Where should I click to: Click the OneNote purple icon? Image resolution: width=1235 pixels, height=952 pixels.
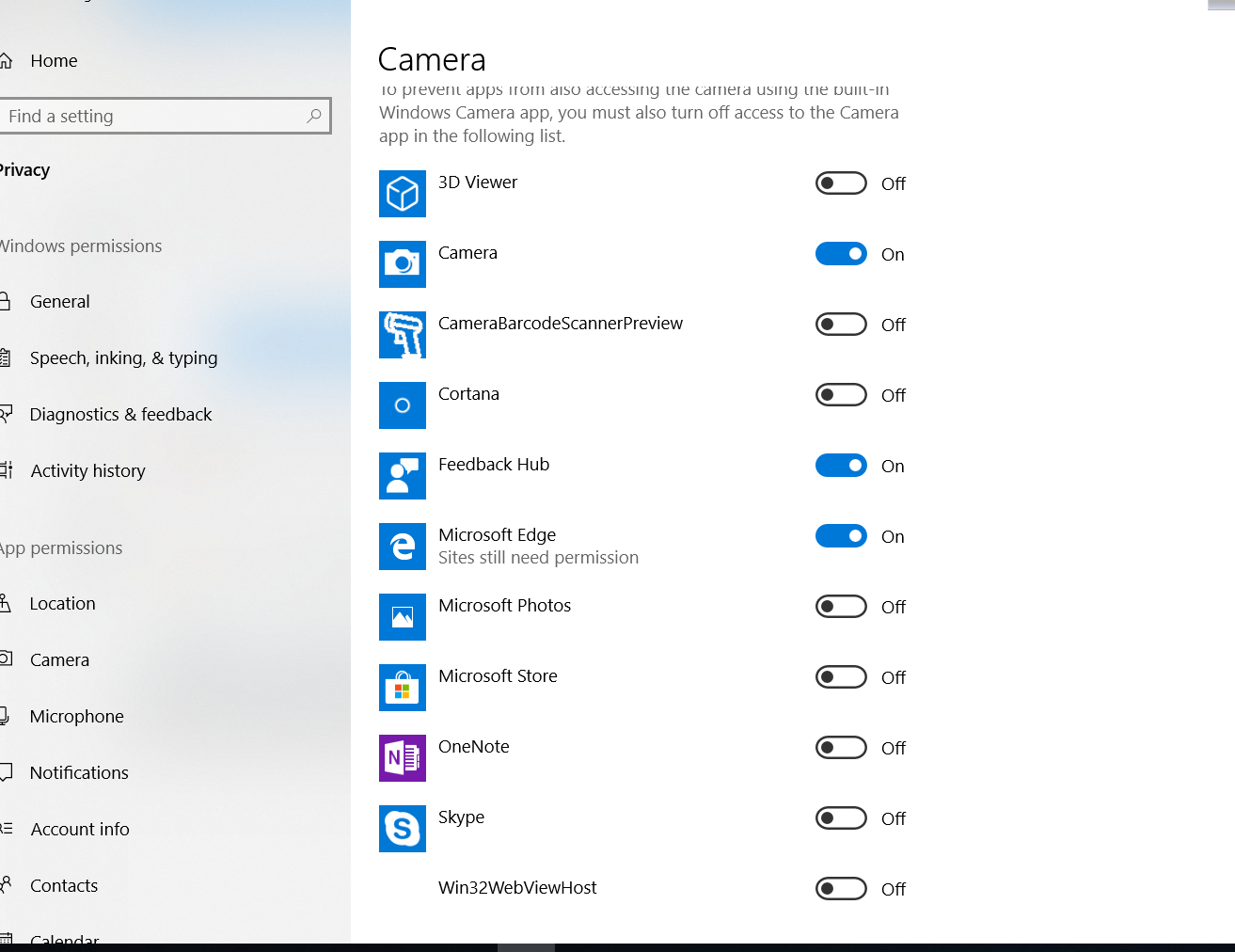coord(403,758)
